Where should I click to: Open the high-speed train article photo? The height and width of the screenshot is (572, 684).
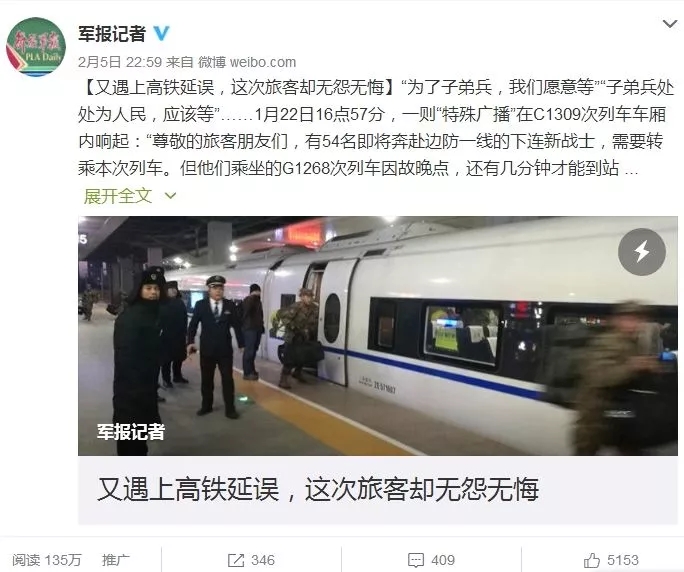[x=378, y=336]
